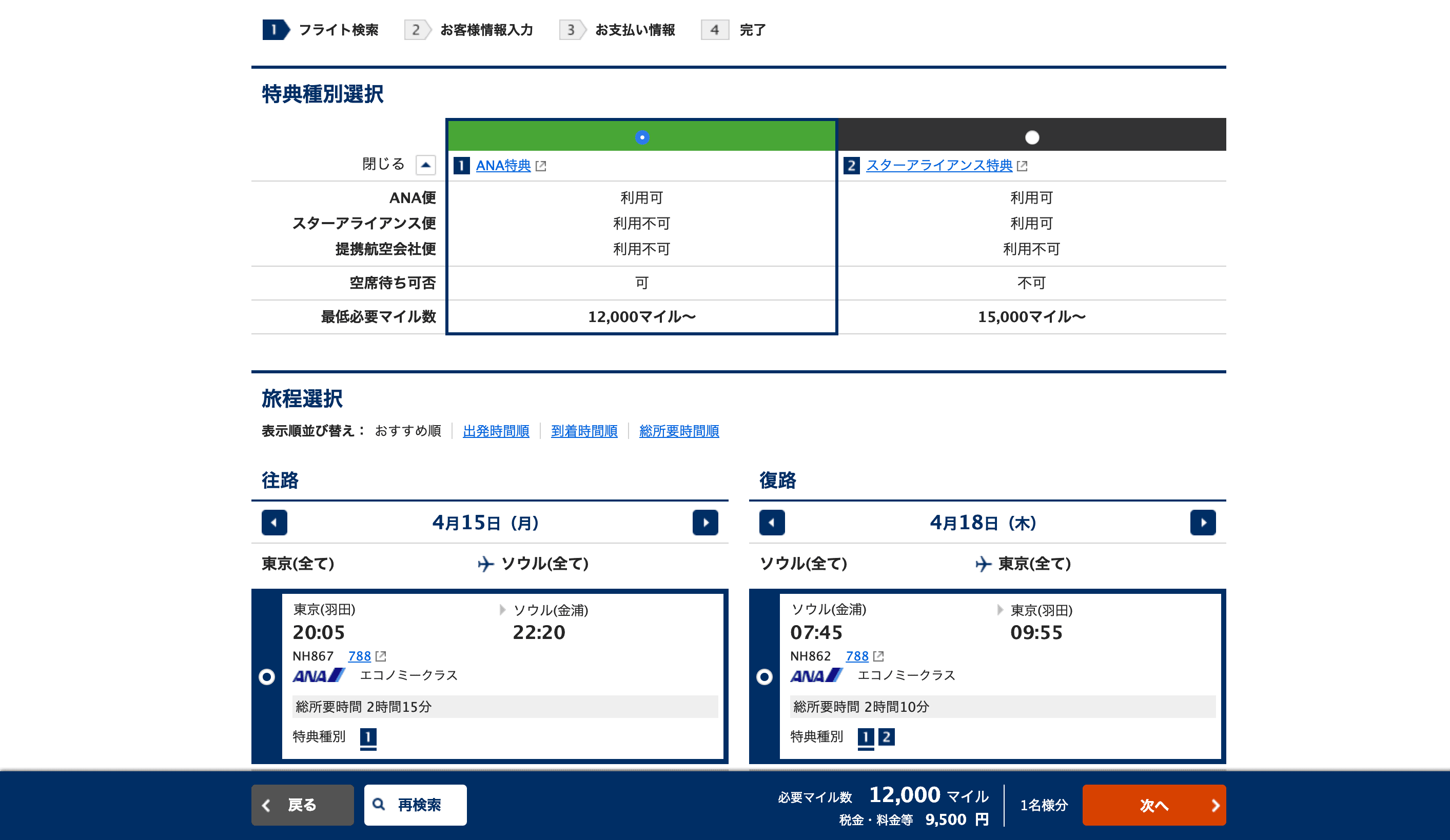The height and width of the screenshot is (840, 1450).
Task: Click the 788 aircraft link for flight NH867
Action: point(359,656)
